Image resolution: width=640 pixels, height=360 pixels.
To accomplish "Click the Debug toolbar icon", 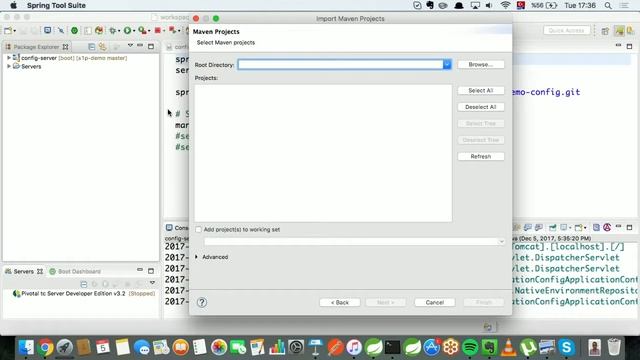I will 112,31.
